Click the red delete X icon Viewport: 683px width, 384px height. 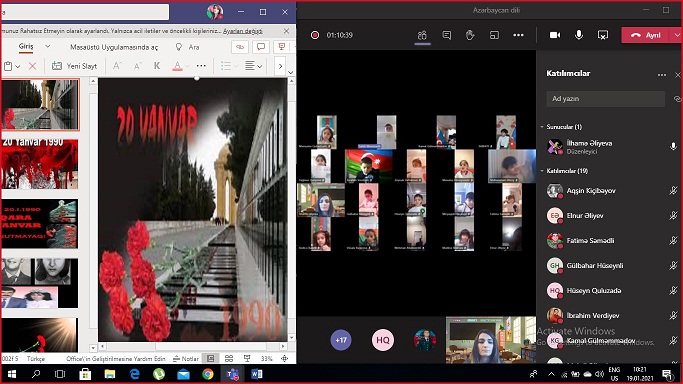(x=32, y=66)
